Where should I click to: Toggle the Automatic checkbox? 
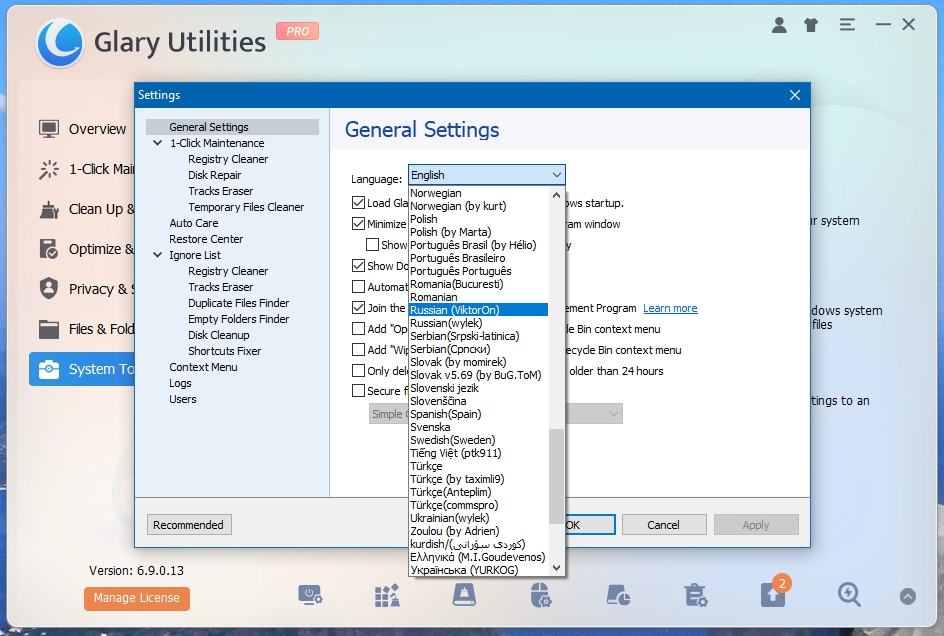(358, 287)
